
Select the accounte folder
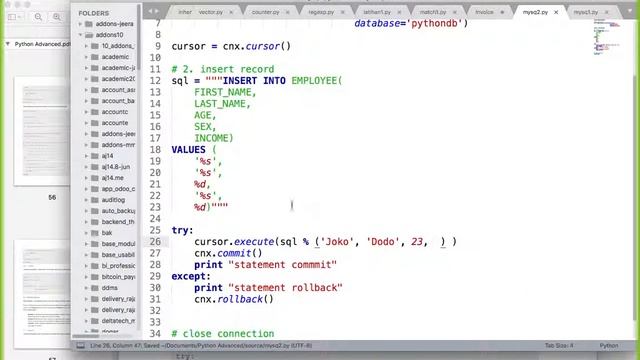115,123
